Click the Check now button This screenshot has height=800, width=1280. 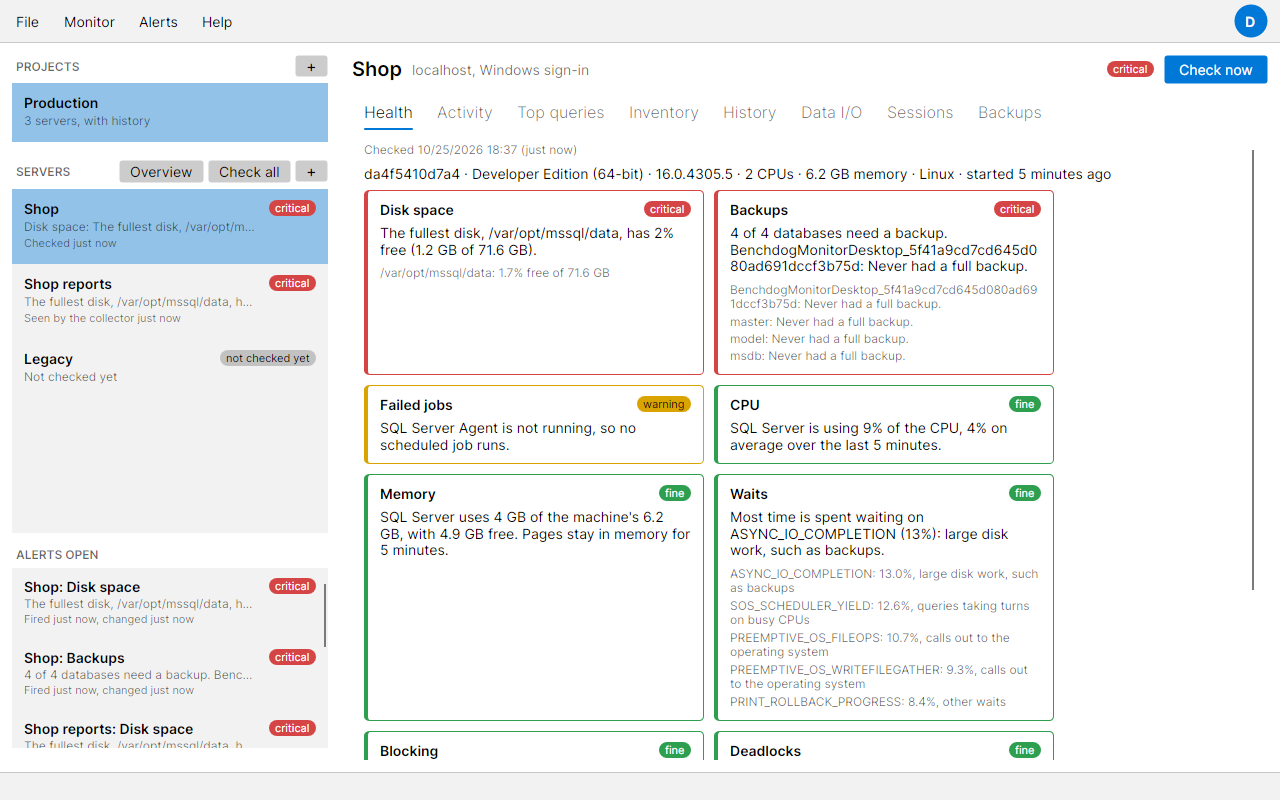pos(1216,70)
